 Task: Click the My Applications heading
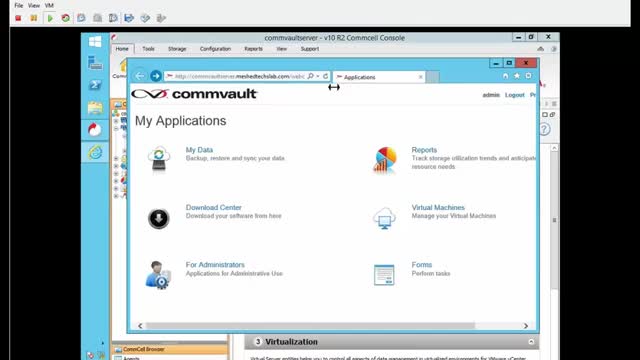click(180, 121)
